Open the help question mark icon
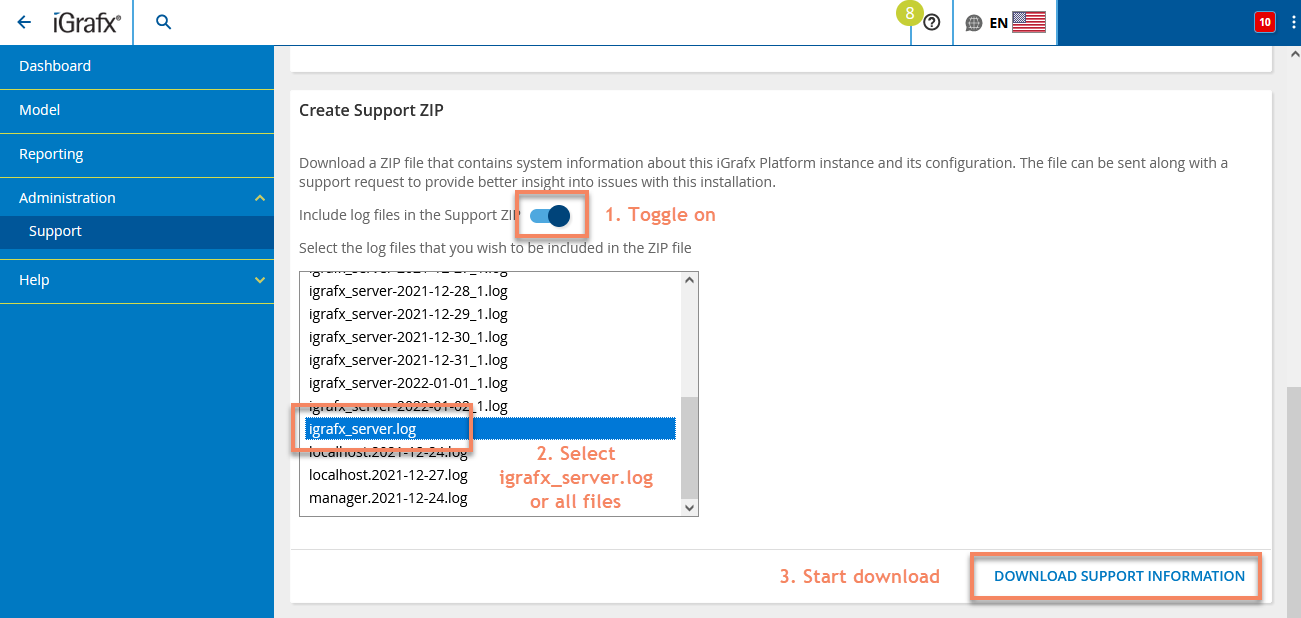 tap(932, 22)
